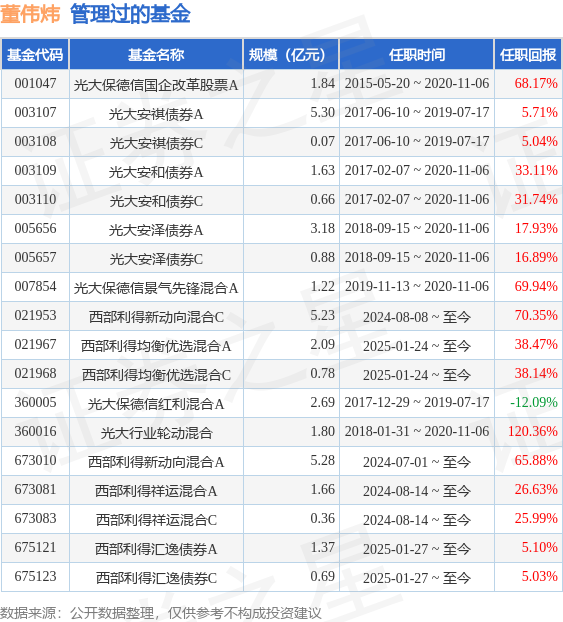Select fund code 673083
Viewport: 563px width, 622px height.
35,518
